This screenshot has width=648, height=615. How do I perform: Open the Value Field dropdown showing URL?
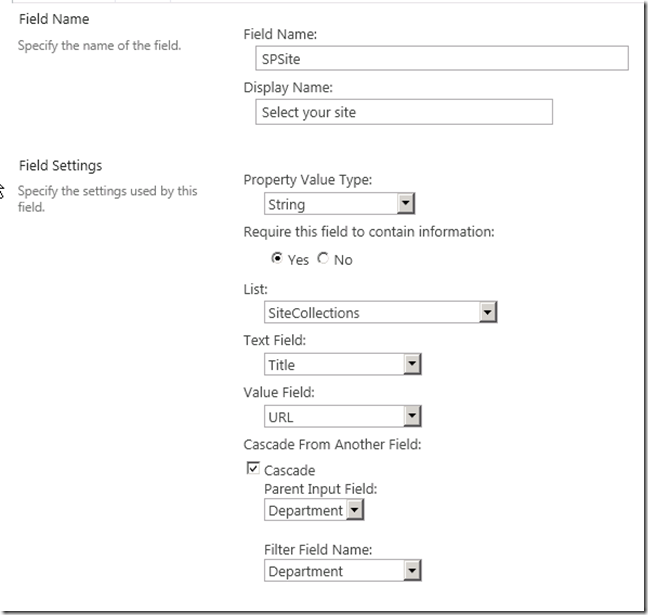coord(412,416)
